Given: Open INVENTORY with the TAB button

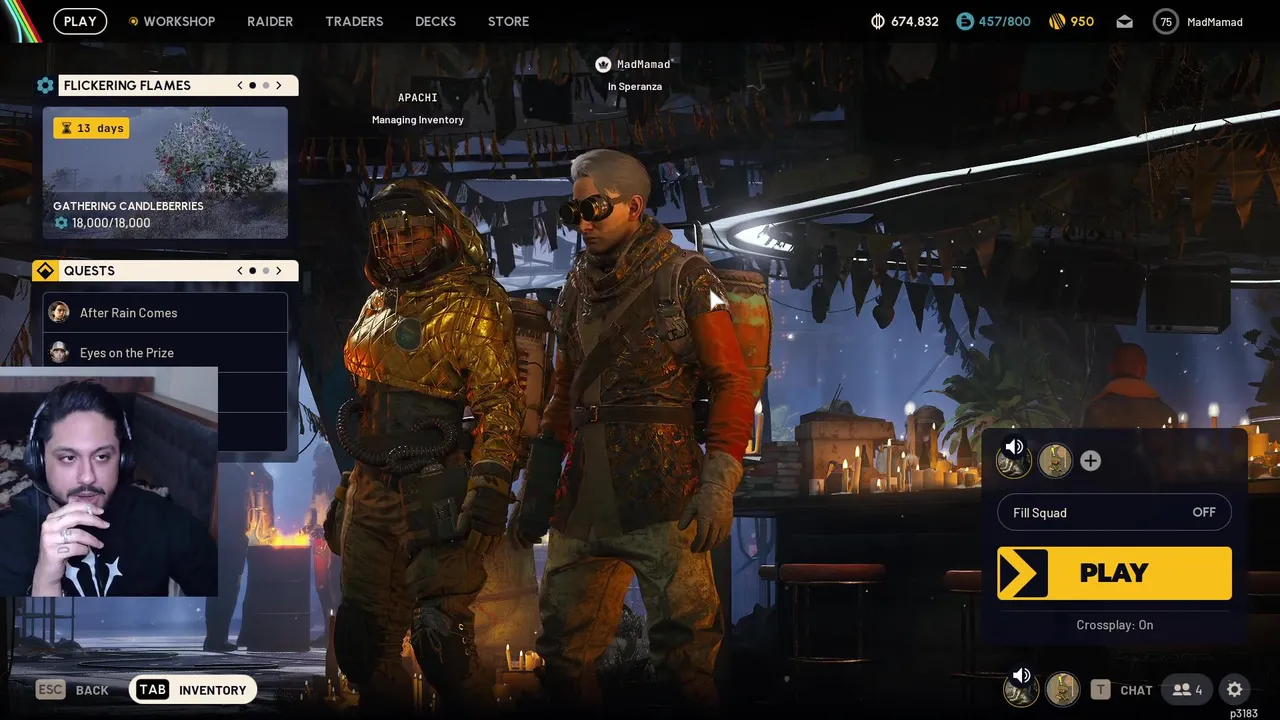Looking at the screenshot, I should [x=193, y=690].
